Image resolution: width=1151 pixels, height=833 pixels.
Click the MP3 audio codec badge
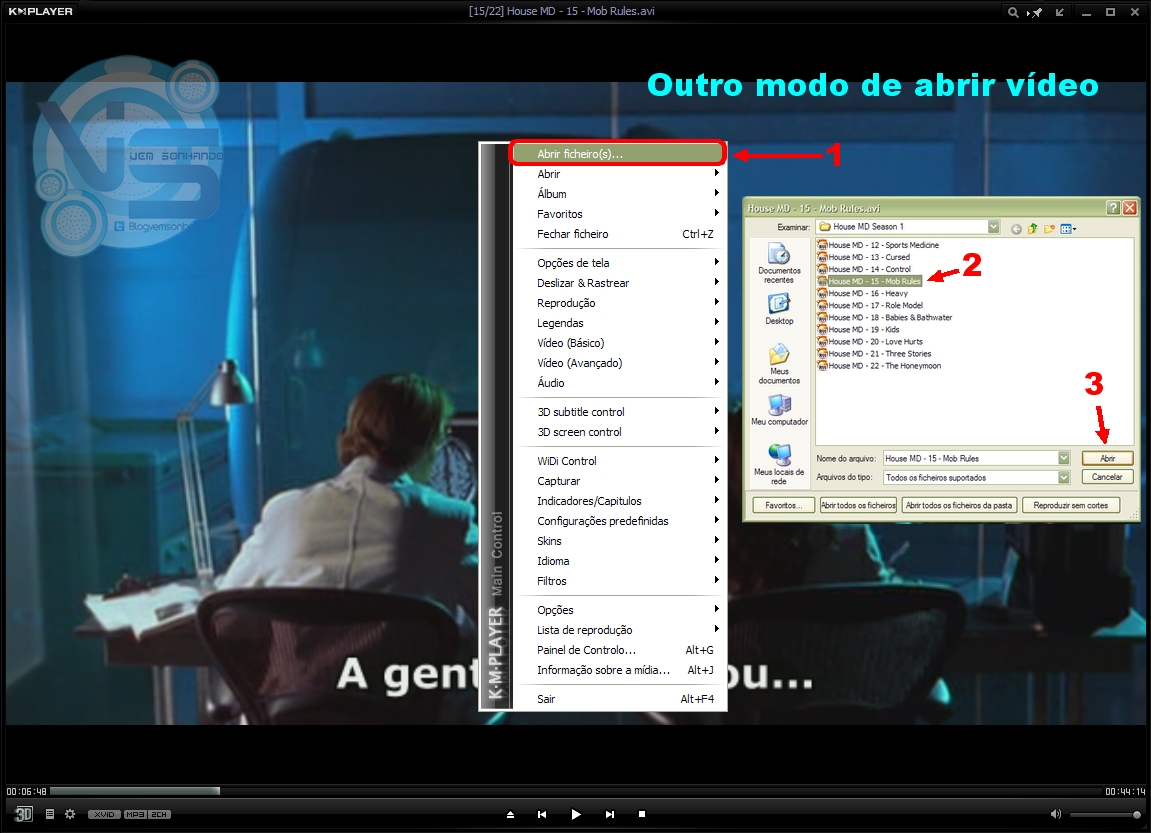pyautogui.click(x=135, y=815)
